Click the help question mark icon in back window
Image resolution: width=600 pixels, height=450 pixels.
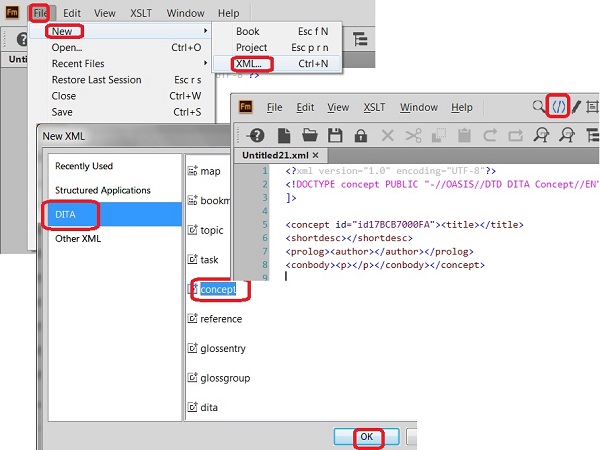coord(22,39)
